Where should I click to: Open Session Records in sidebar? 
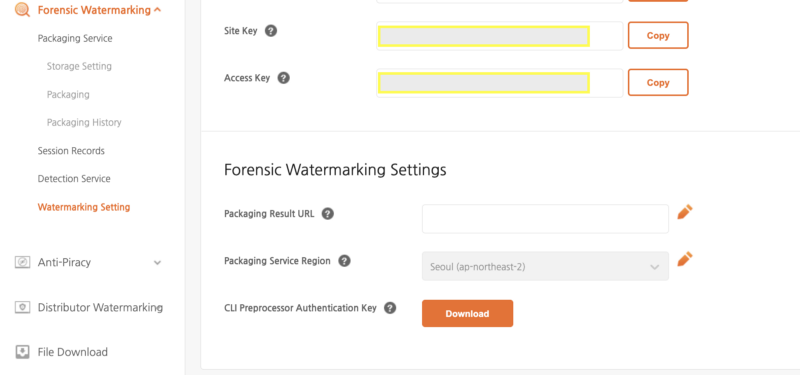tap(71, 151)
